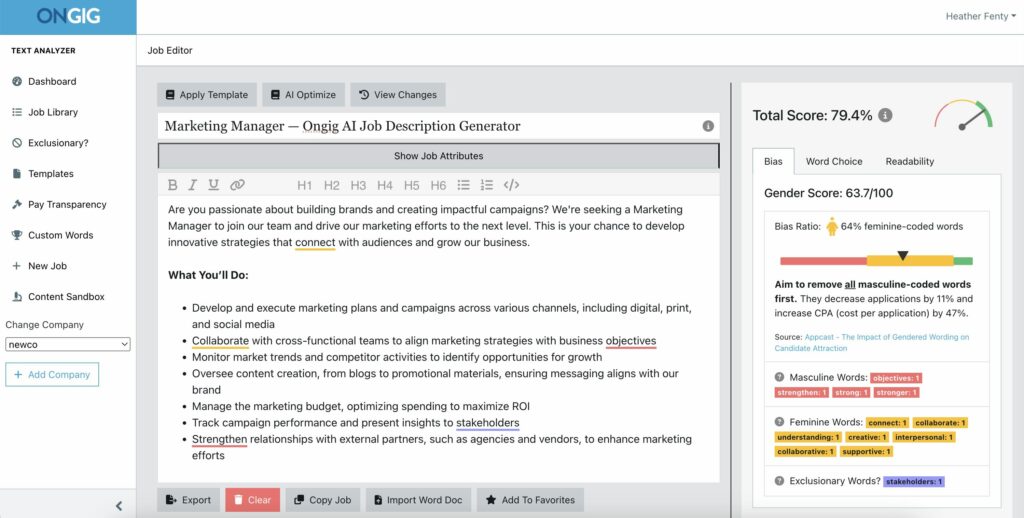The image size is (1024, 518).
Task: Click the Import Word Doc button
Action: [418, 500]
